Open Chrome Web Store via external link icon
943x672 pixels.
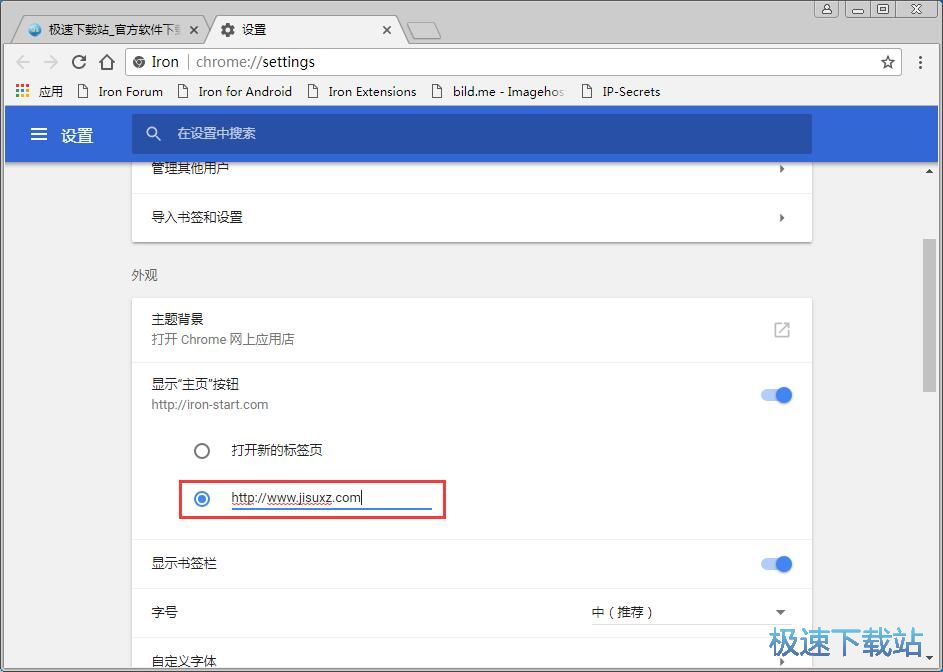point(781,329)
